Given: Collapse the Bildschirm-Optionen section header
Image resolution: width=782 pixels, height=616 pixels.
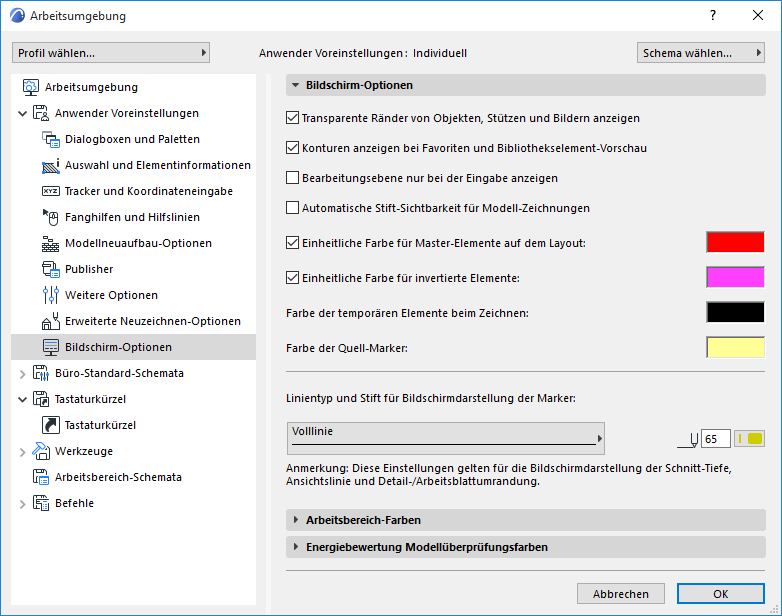Looking at the screenshot, I should click(x=526, y=85).
